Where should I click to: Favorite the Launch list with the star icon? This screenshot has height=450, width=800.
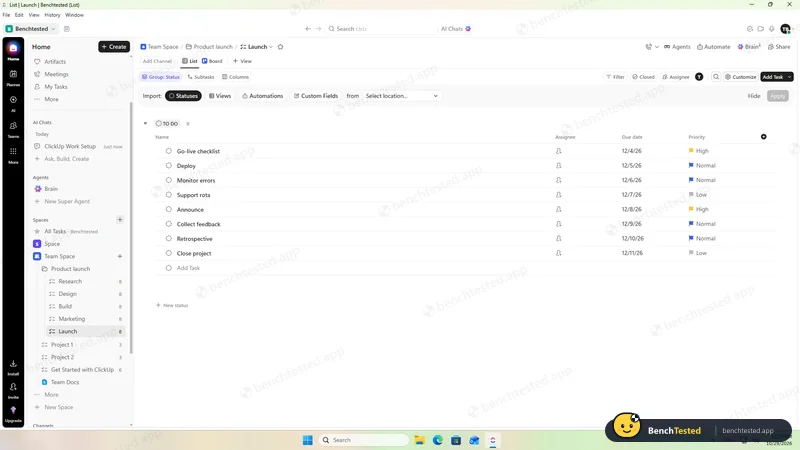(280, 46)
